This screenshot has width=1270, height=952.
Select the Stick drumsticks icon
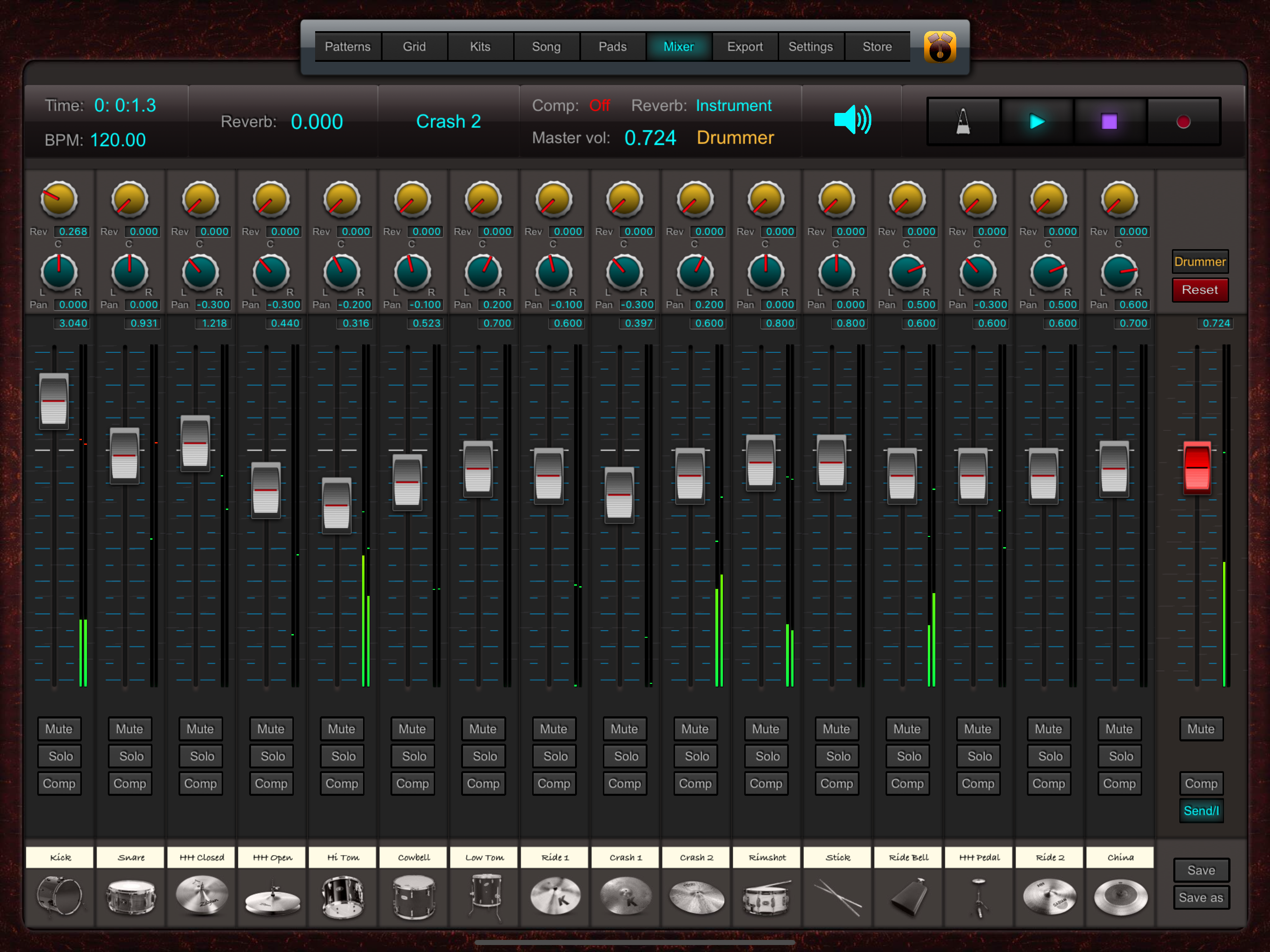pyautogui.click(x=838, y=896)
